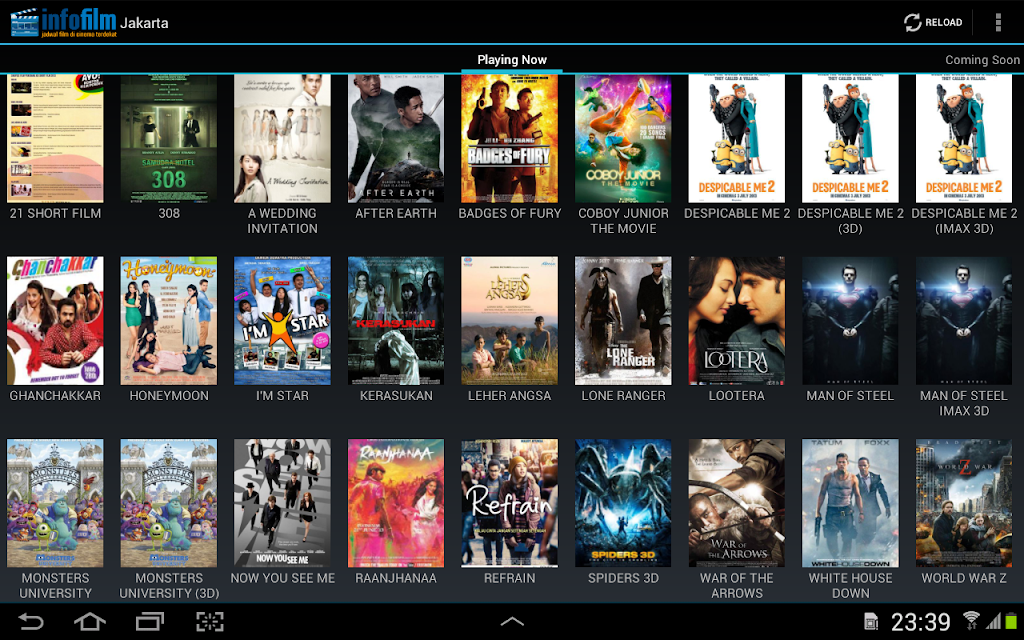This screenshot has height=640, width=1024.
Task: Select the Playing Now tab
Action: pyautogui.click(x=512, y=59)
